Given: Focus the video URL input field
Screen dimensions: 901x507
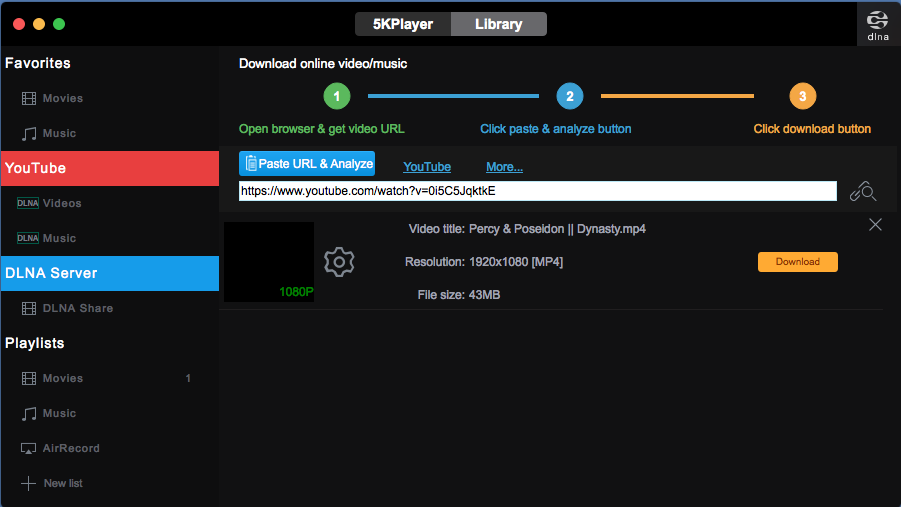Looking at the screenshot, I should tap(538, 191).
